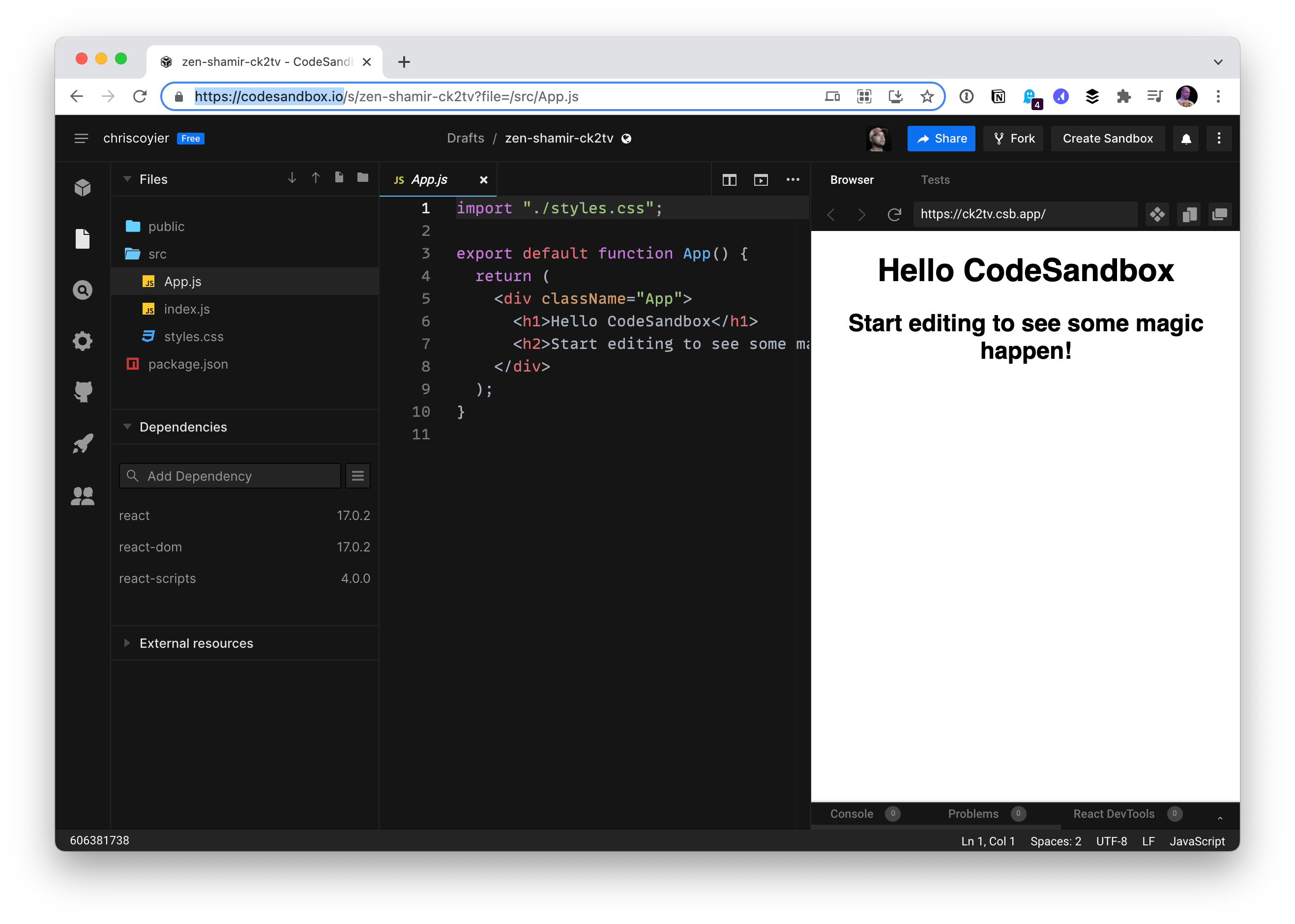
Task: Toggle split editor view icon
Action: pos(730,180)
